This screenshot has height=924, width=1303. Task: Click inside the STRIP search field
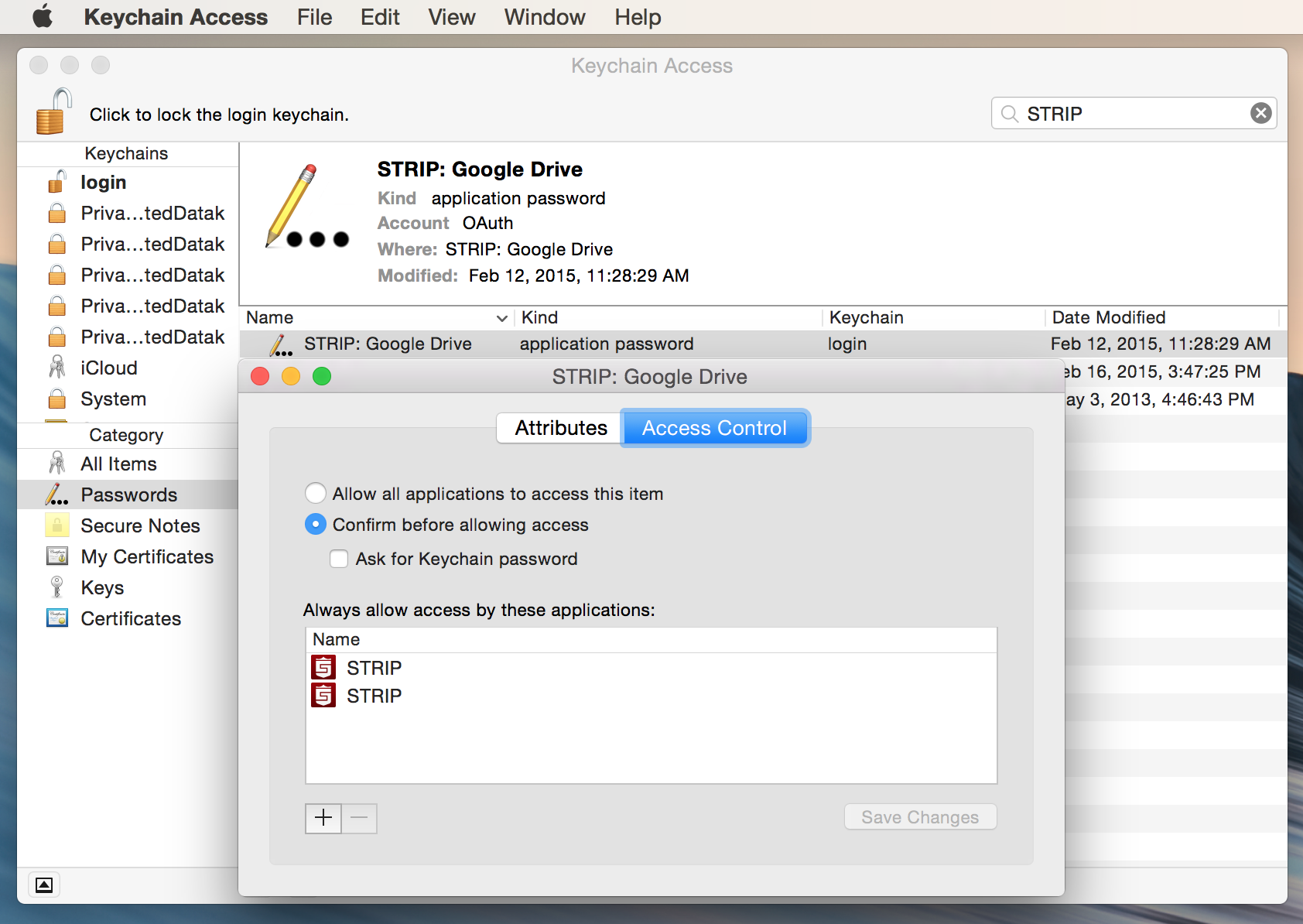[1134, 114]
